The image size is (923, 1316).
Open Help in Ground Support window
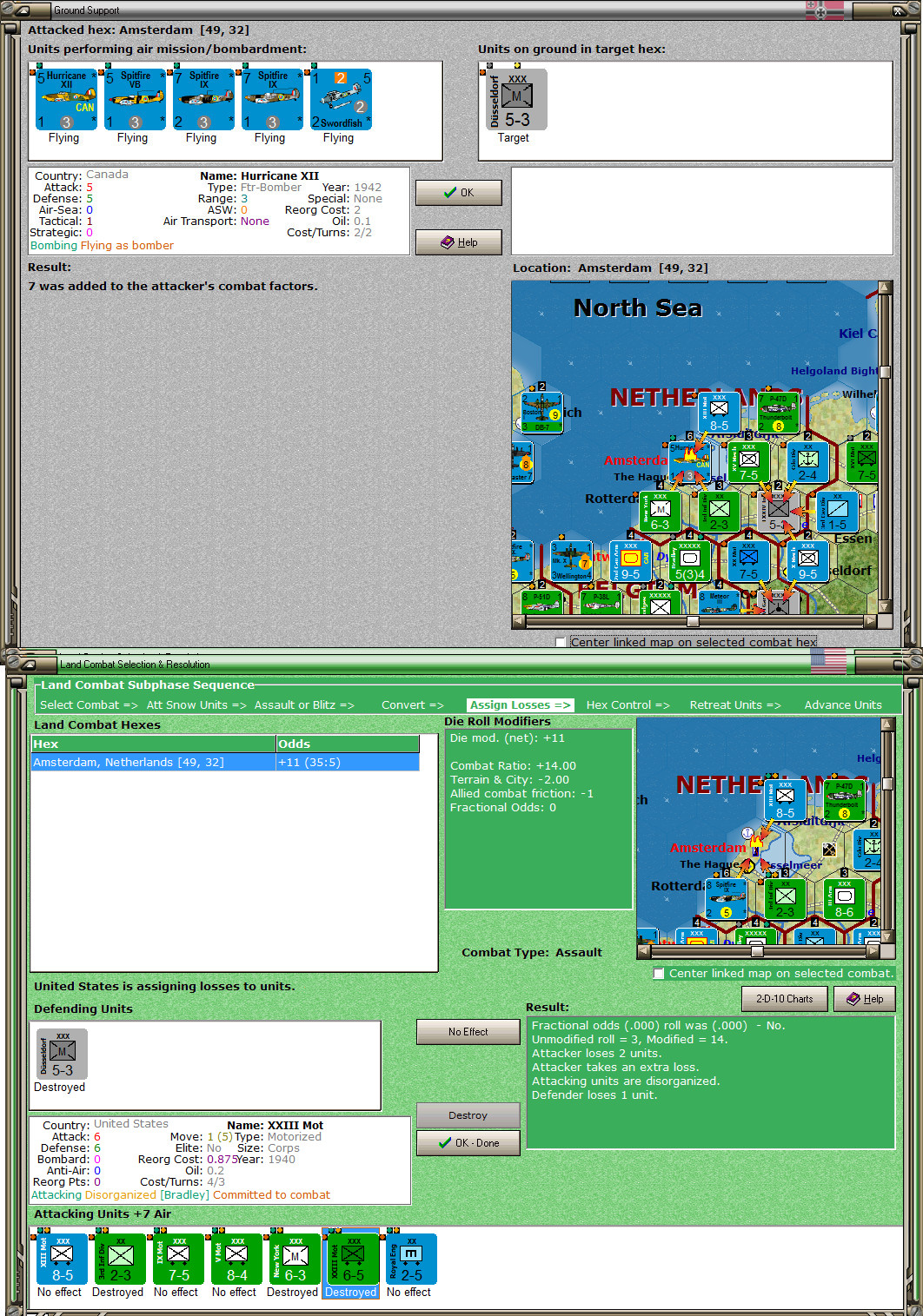459,242
